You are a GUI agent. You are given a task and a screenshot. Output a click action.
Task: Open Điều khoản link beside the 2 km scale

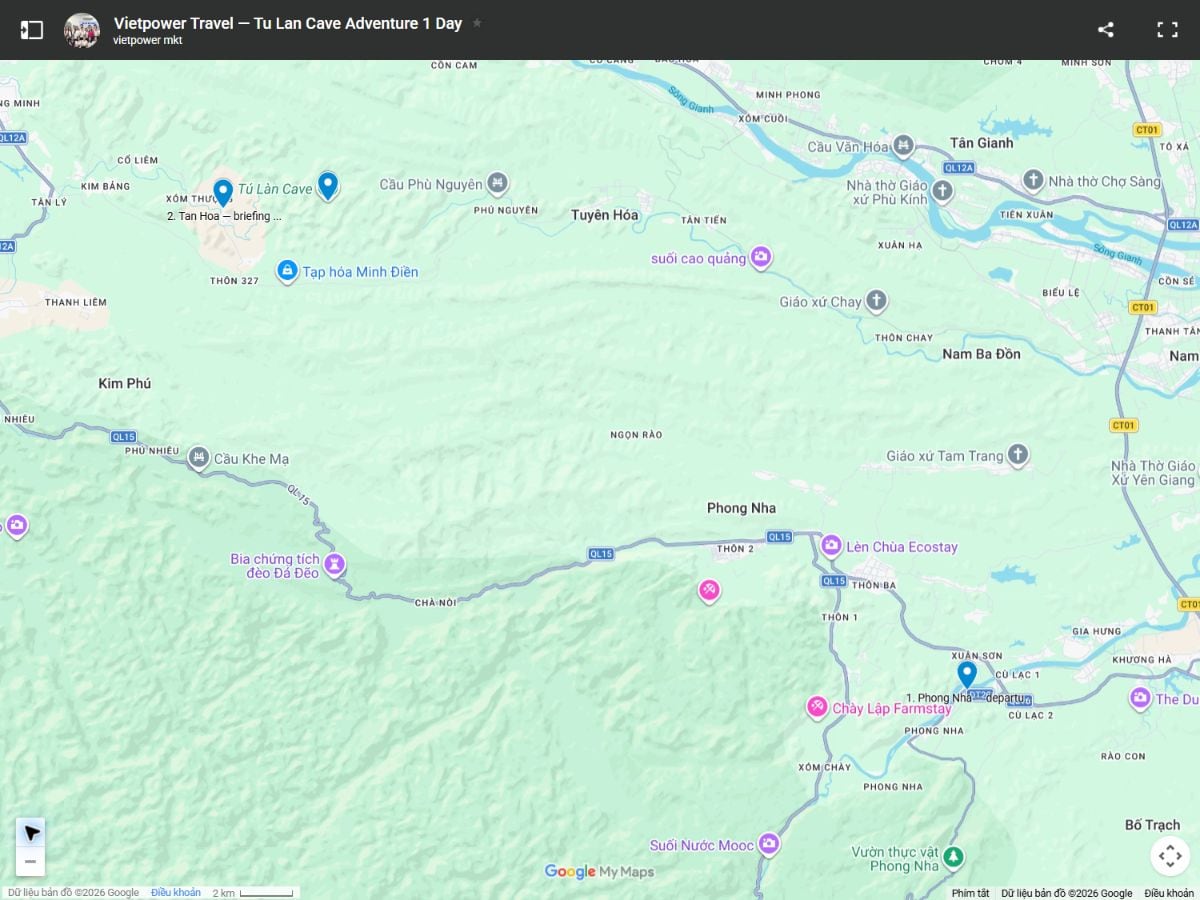[x=176, y=893]
